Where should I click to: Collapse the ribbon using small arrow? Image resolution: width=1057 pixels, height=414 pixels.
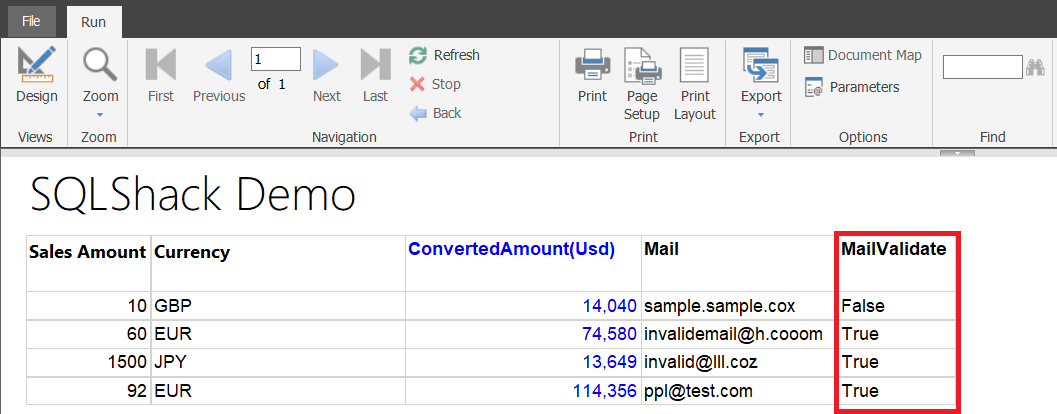(x=957, y=153)
